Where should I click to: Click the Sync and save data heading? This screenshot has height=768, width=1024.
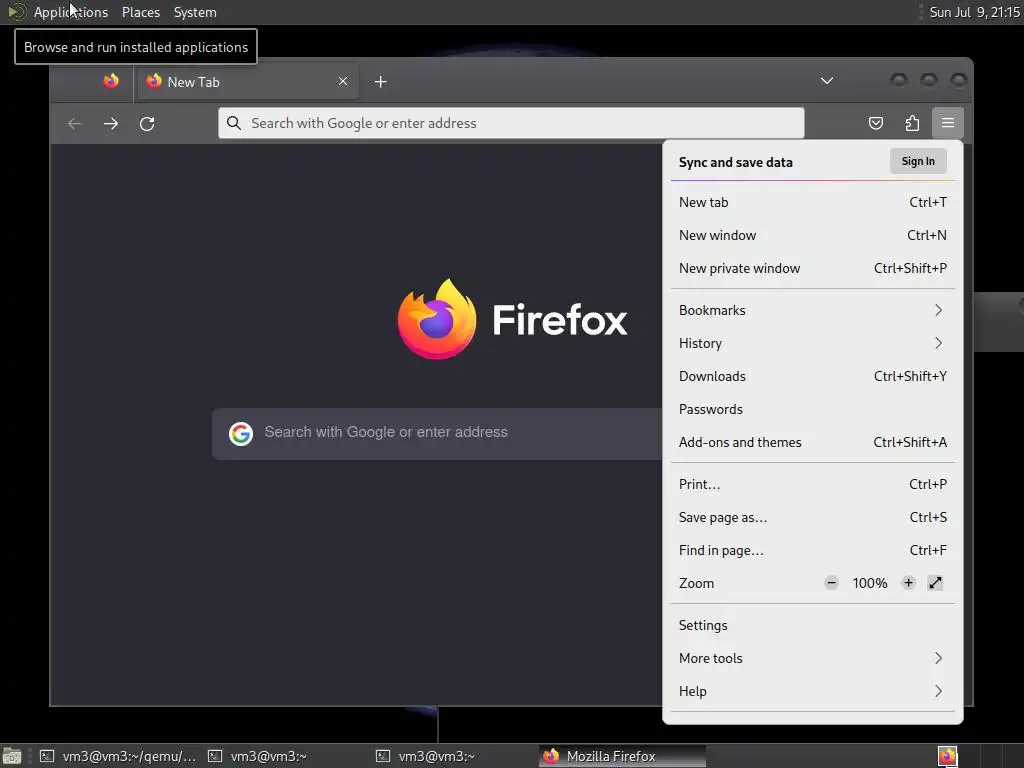click(x=735, y=162)
